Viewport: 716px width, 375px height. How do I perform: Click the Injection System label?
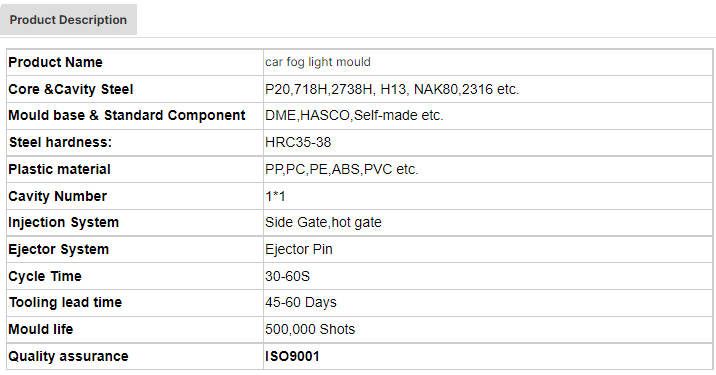tap(63, 222)
